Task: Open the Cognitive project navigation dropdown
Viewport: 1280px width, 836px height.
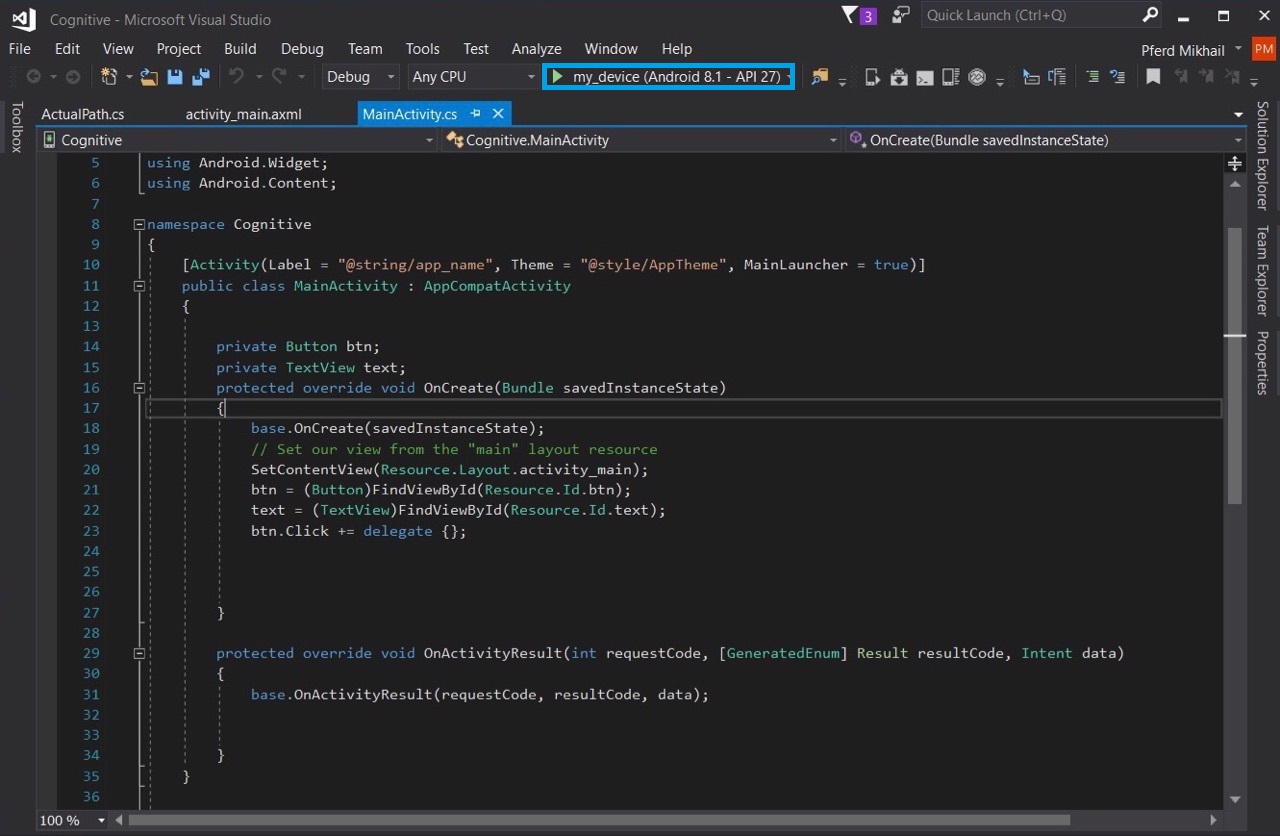Action: coord(237,140)
